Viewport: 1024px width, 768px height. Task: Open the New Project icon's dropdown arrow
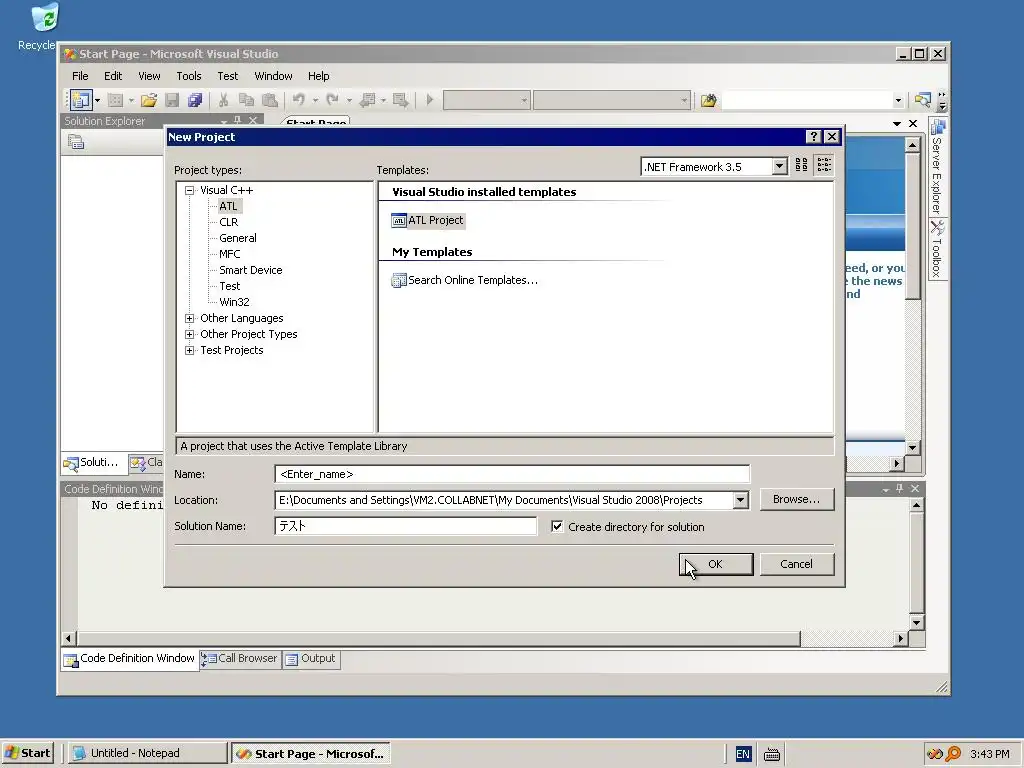pyautogui.click(x=97, y=101)
